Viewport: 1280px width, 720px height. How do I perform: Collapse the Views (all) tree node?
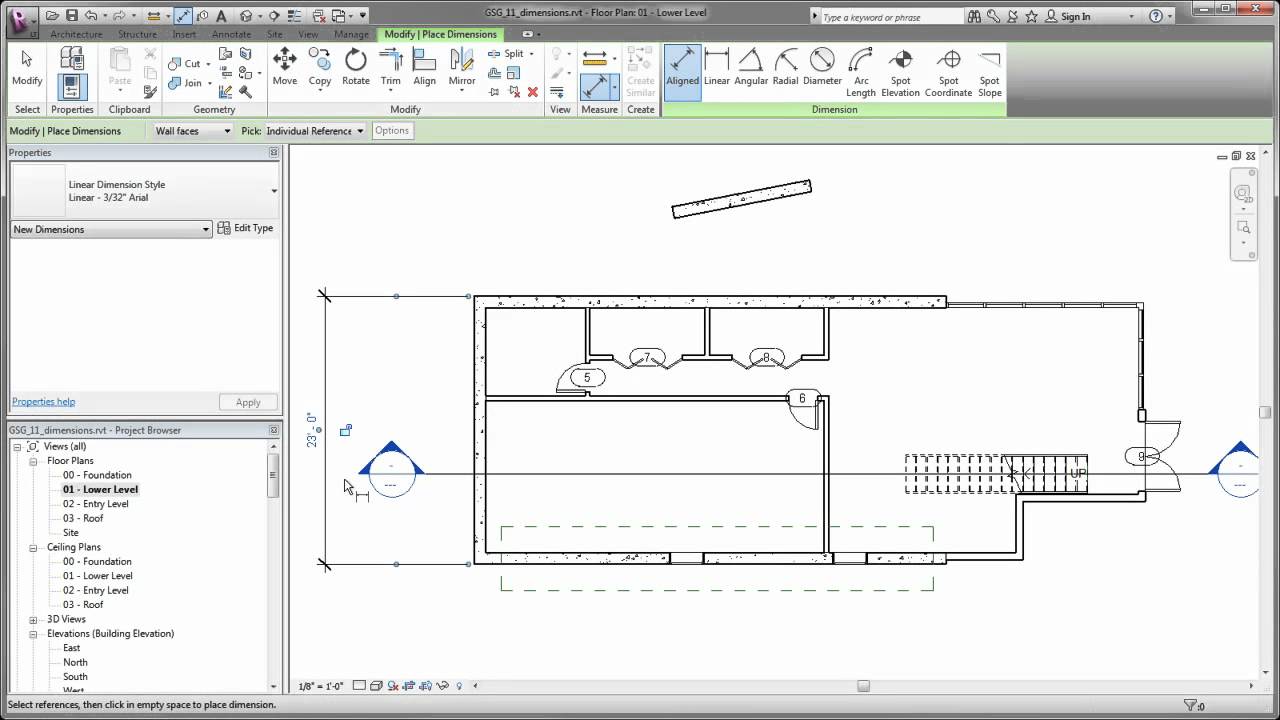[18, 446]
